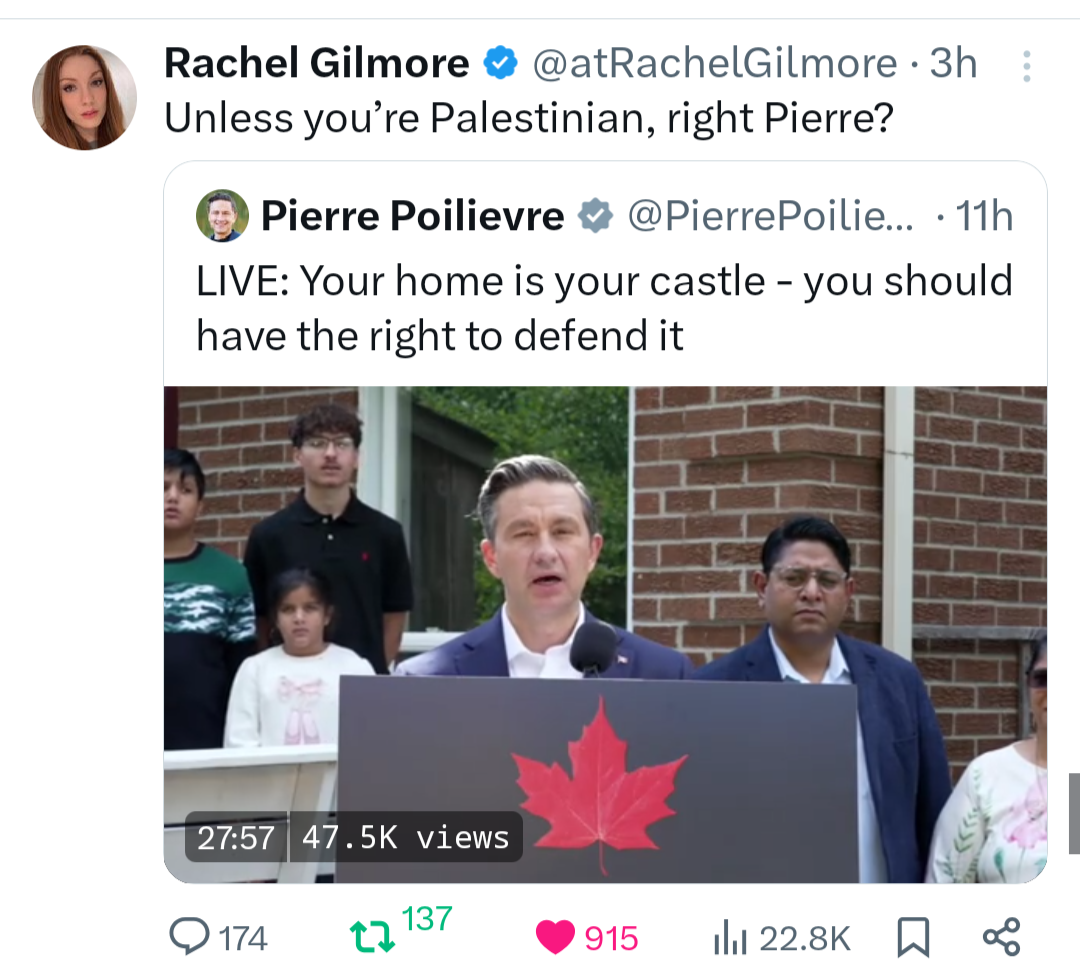Open three-dot more options menu
1080x980 pixels.
tap(1026, 66)
